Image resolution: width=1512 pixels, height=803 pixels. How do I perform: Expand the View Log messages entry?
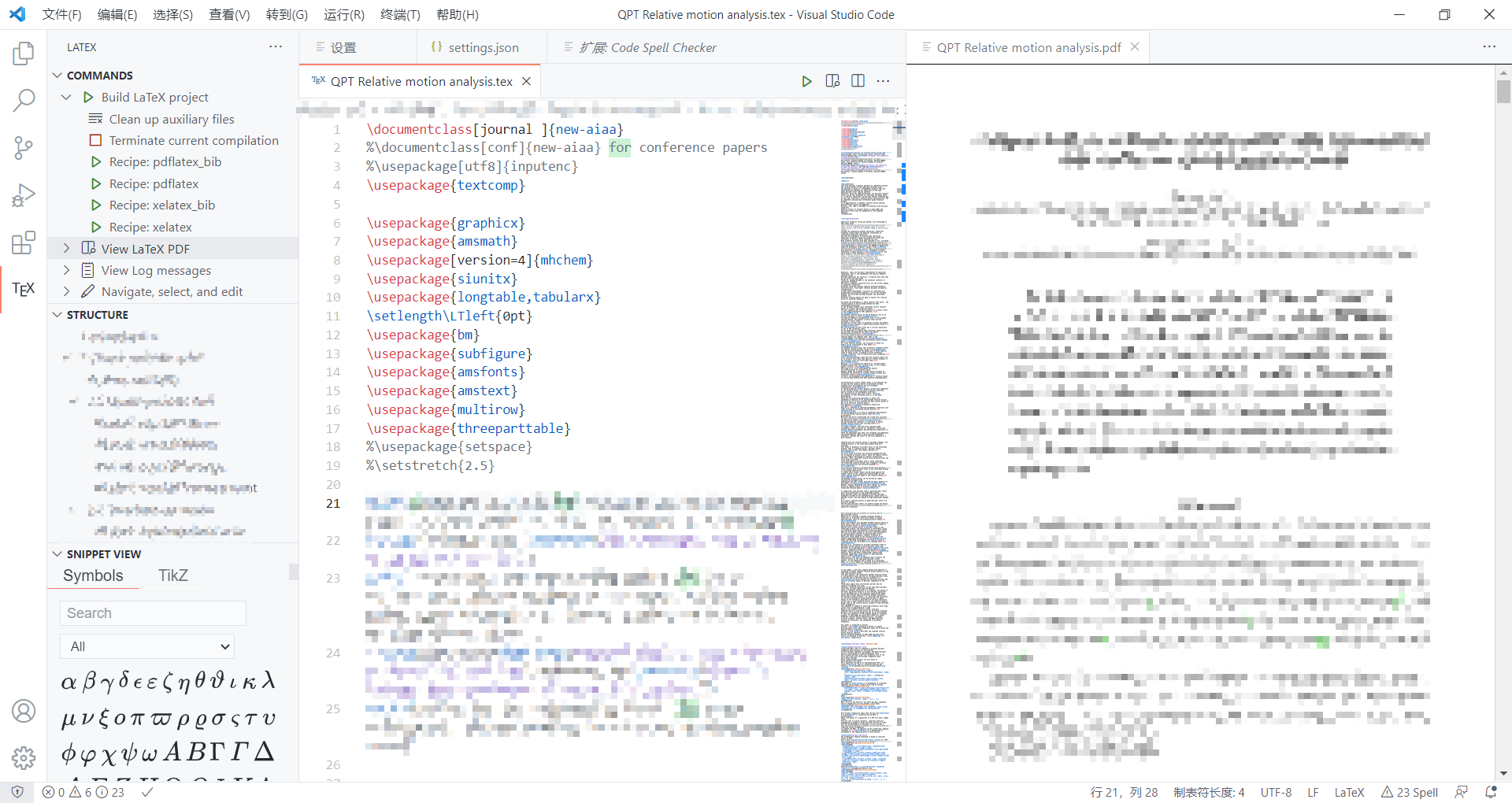point(66,270)
